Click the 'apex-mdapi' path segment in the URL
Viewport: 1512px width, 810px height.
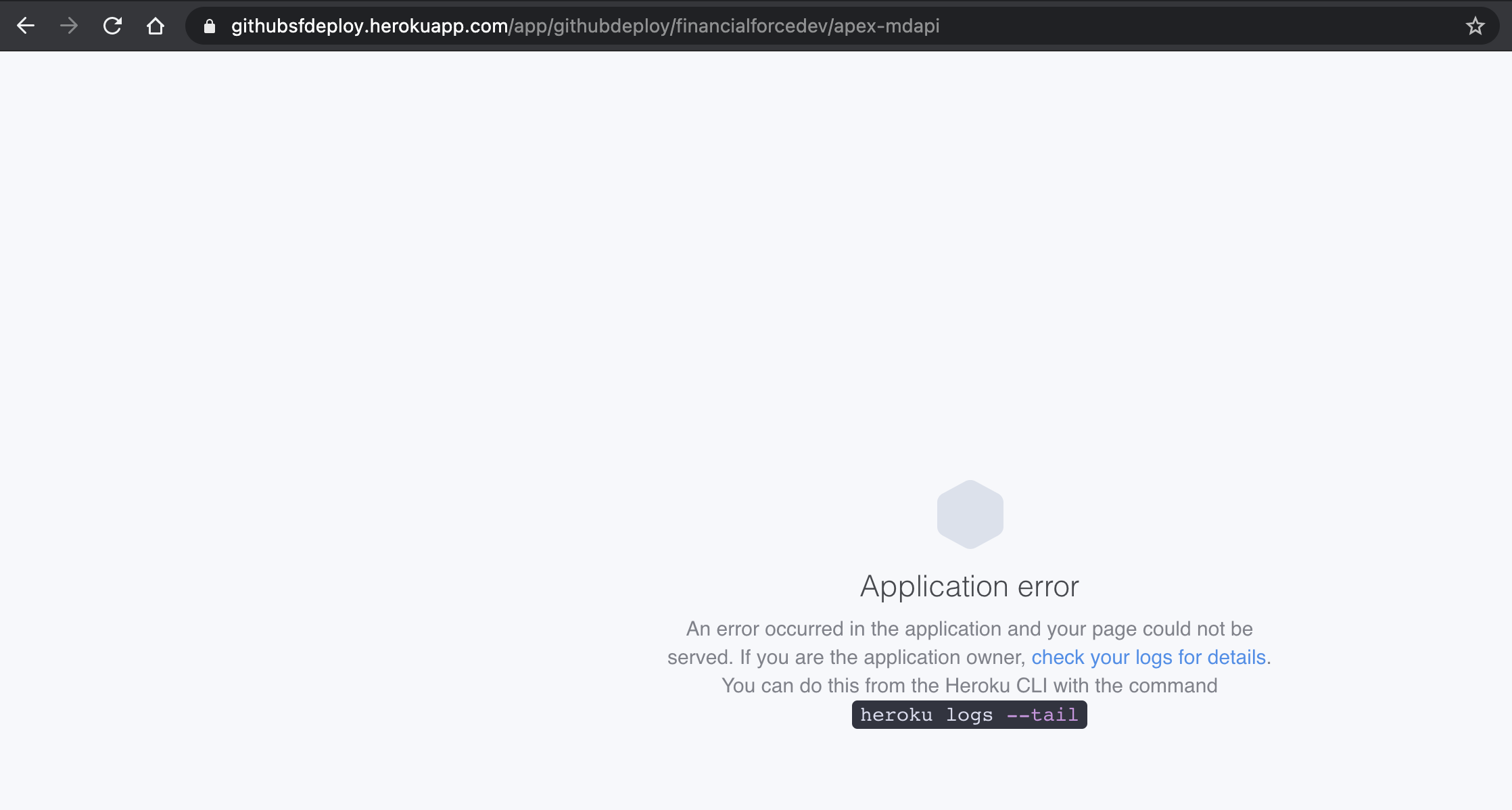coord(887,26)
